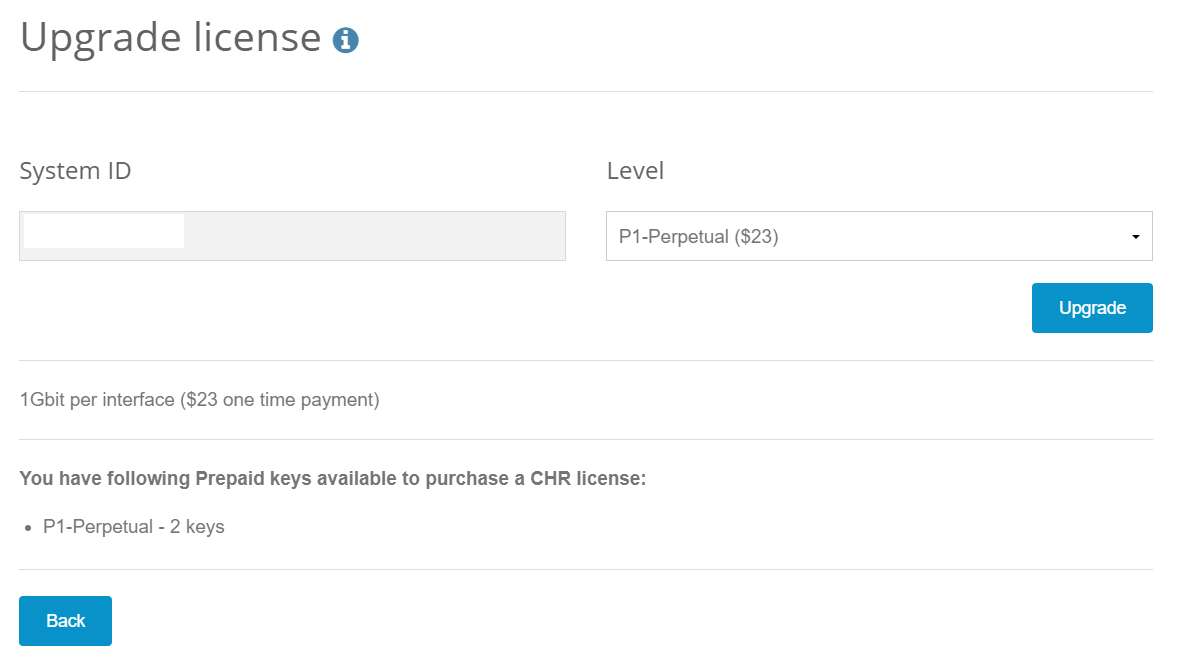1177x669 pixels.
Task: Open the Level dropdown showing P1-Perpetual ($23)
Action: 879,237
